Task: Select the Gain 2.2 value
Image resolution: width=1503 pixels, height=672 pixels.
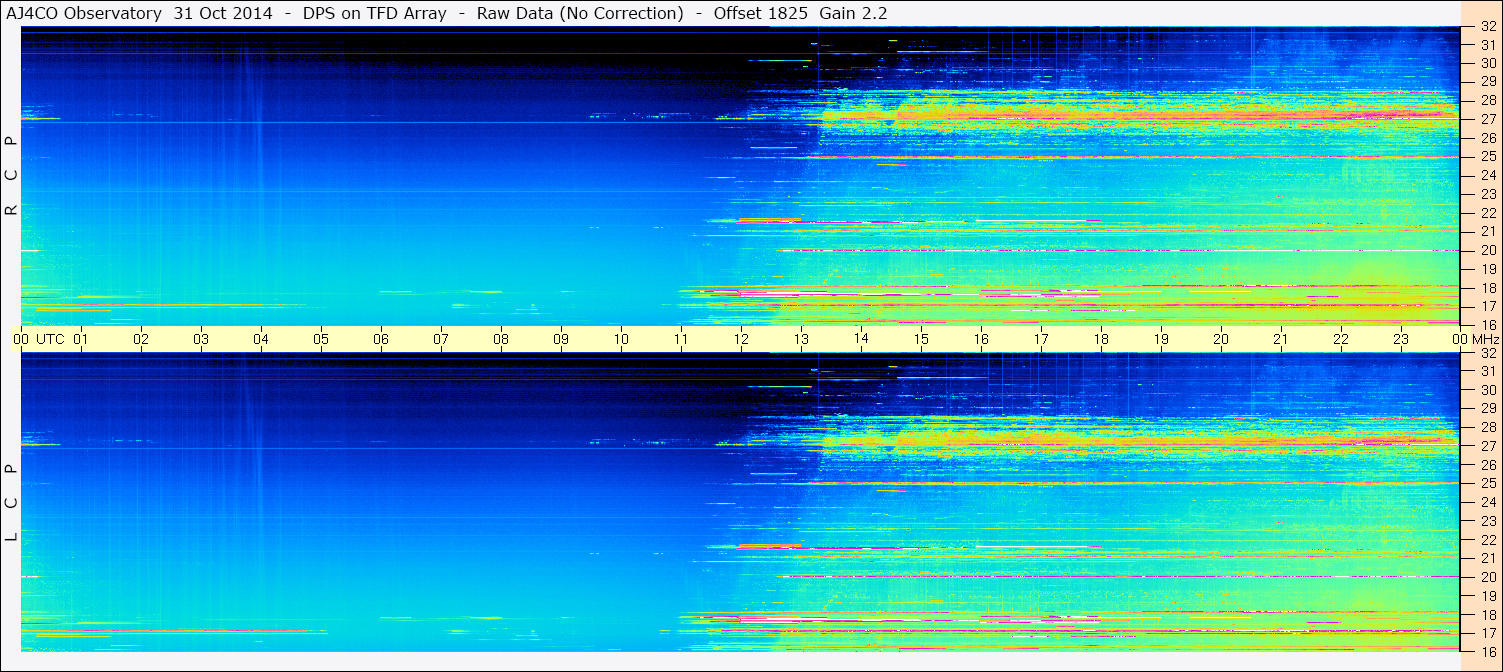Action: tap(853, 13)
